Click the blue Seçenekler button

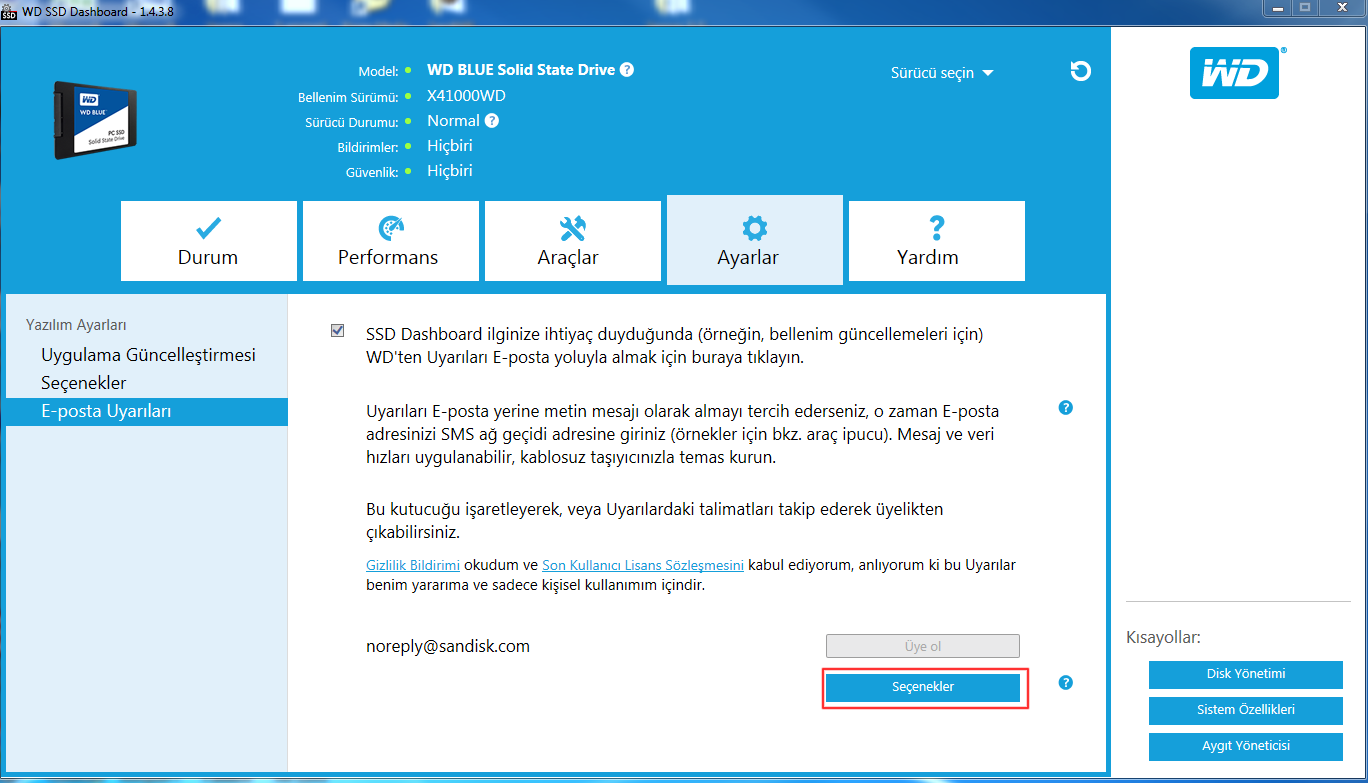pyautogui.click(x=923, y=687)
